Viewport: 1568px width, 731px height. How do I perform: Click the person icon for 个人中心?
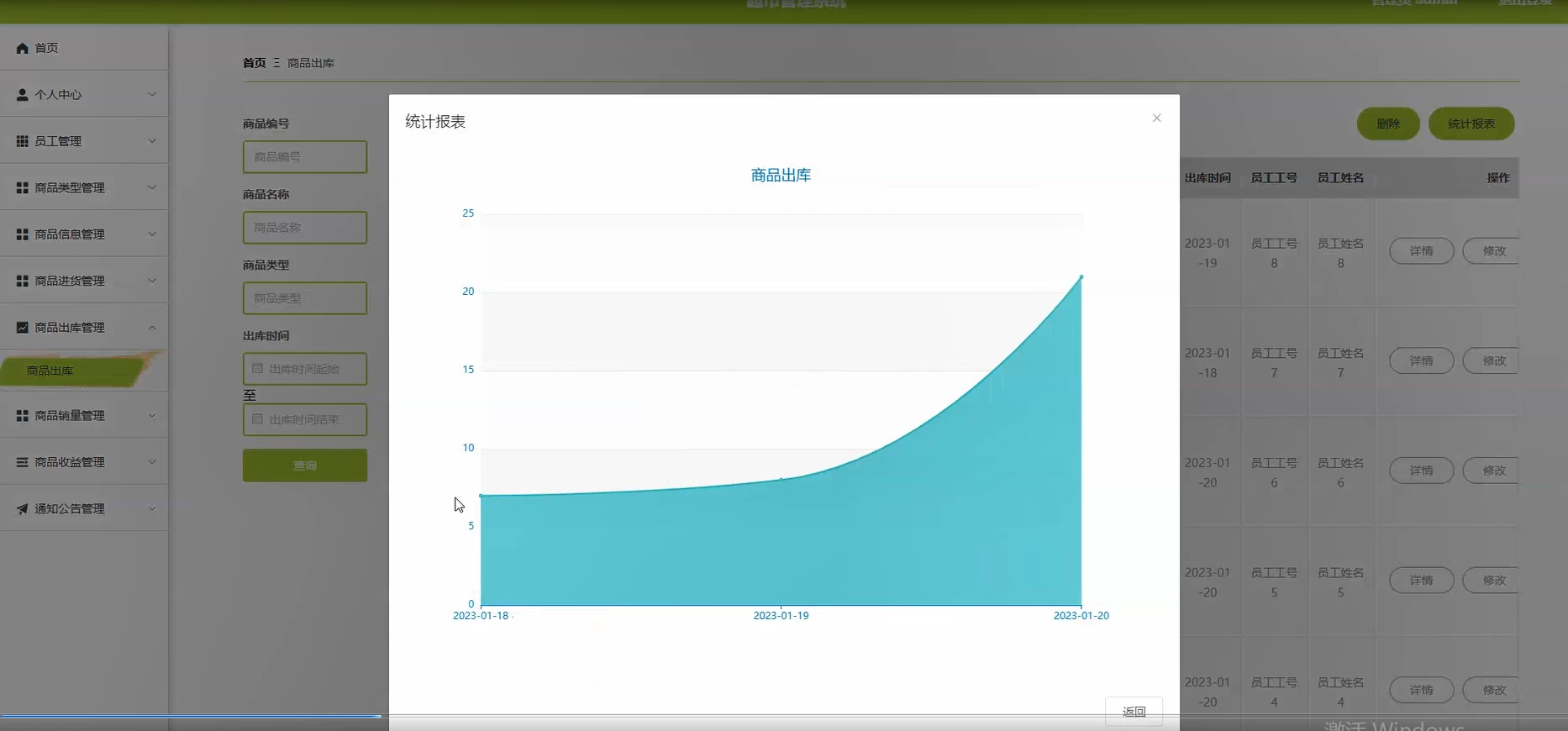click(x=23, y=94)
